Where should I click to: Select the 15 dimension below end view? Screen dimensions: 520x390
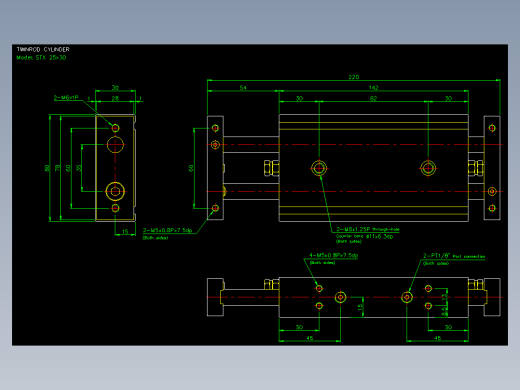(125, 231)
